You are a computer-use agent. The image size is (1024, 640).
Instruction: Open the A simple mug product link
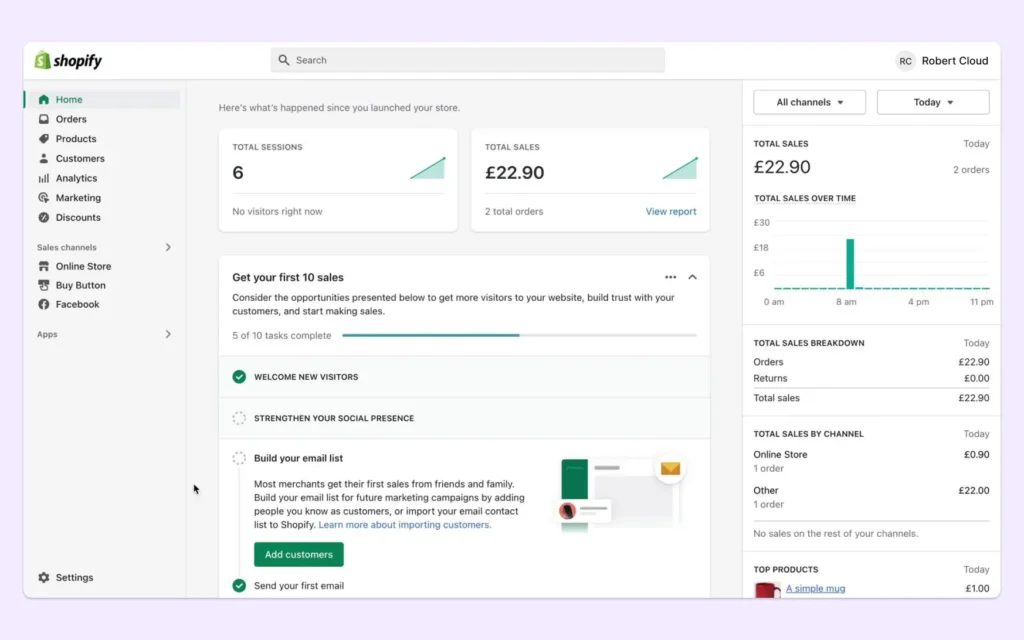pos(815,588)
